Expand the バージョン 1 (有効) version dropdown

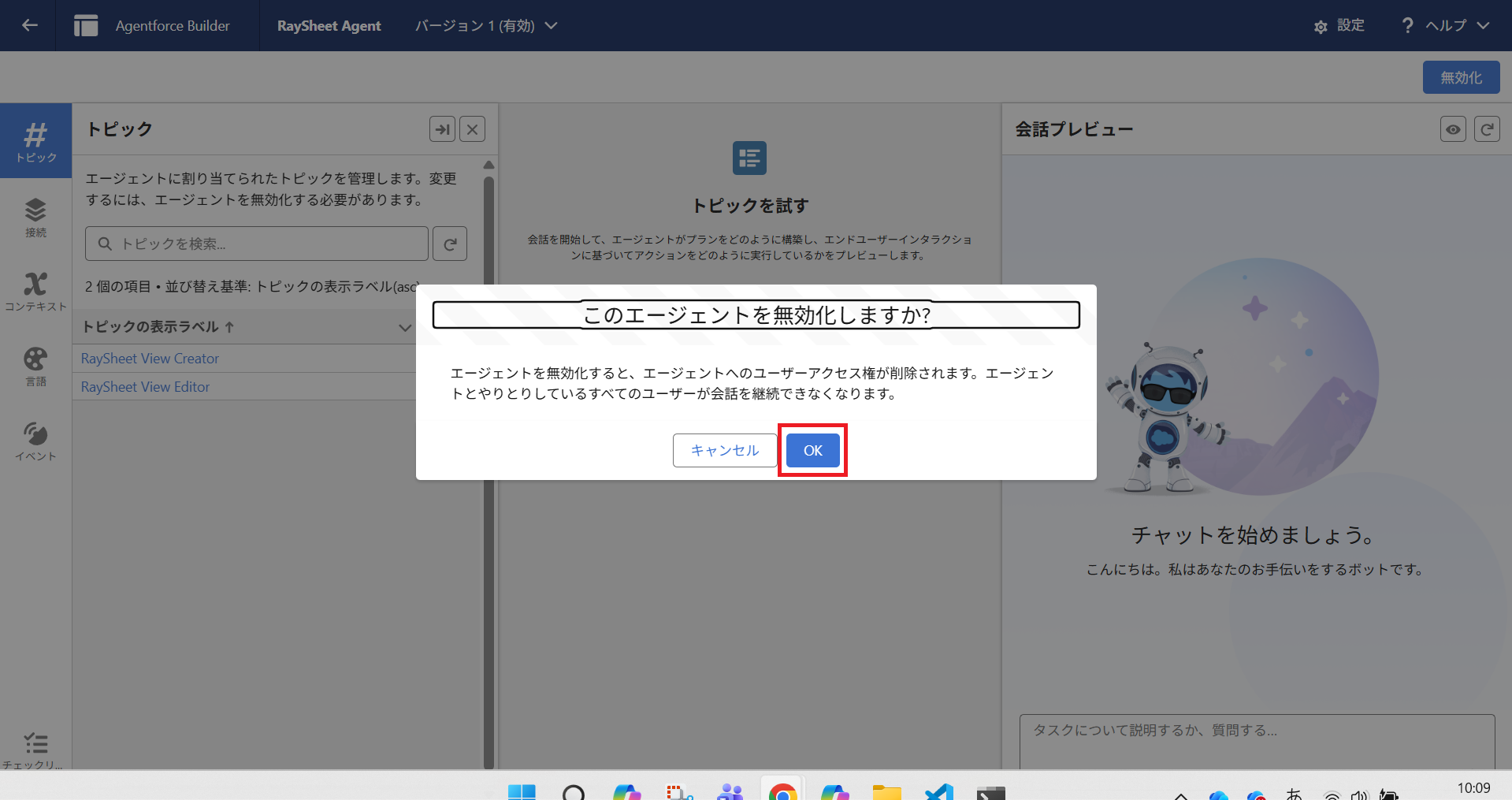486,26
